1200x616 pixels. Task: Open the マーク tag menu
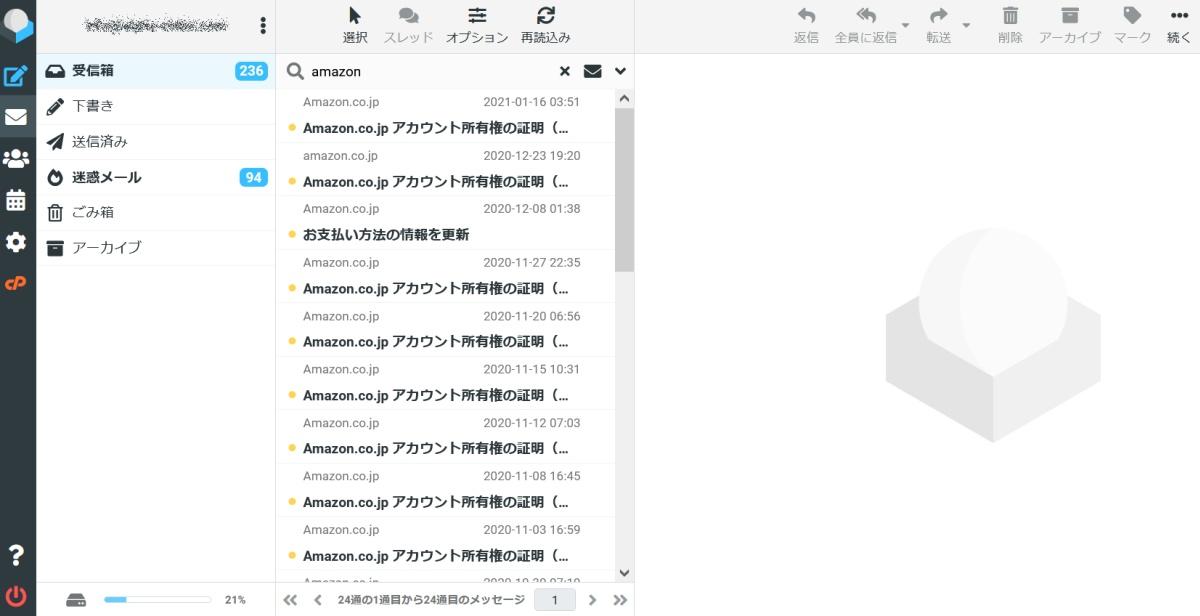(x=1133, y=26)
